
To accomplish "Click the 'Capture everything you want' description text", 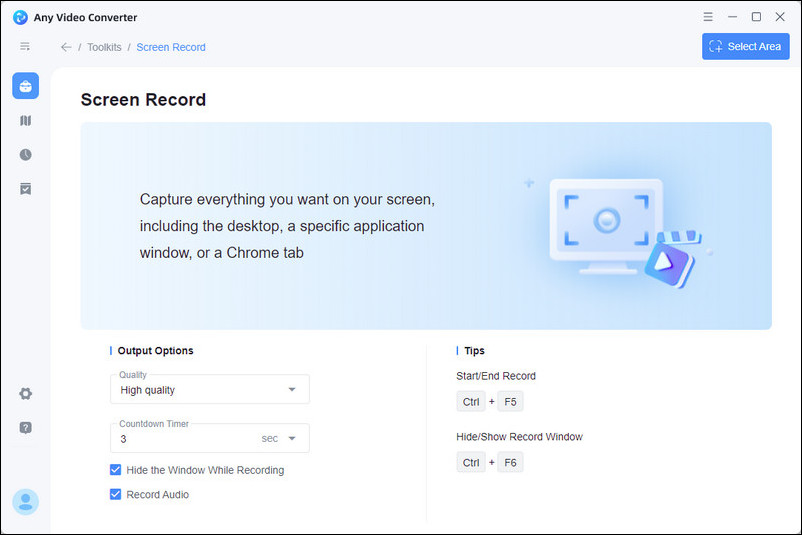I will pyautogui.click(x=287, y=226).
